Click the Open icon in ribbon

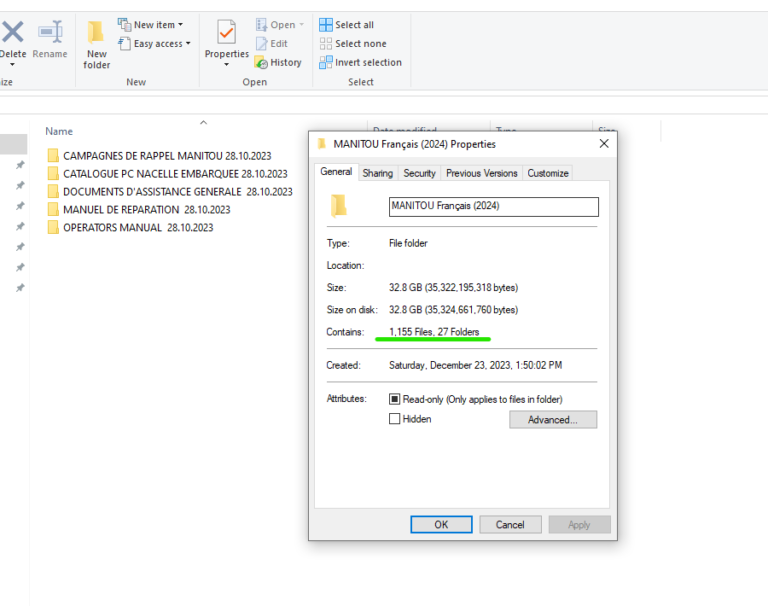[261, 24]
